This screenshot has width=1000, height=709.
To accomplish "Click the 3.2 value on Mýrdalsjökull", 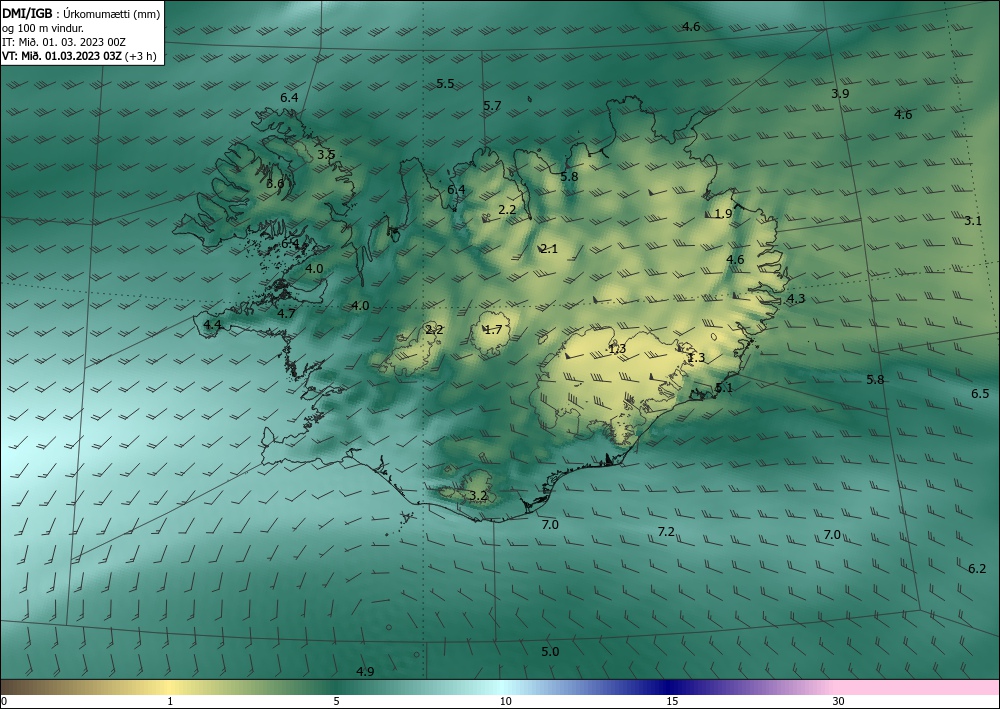I will [x=478, y=495].
